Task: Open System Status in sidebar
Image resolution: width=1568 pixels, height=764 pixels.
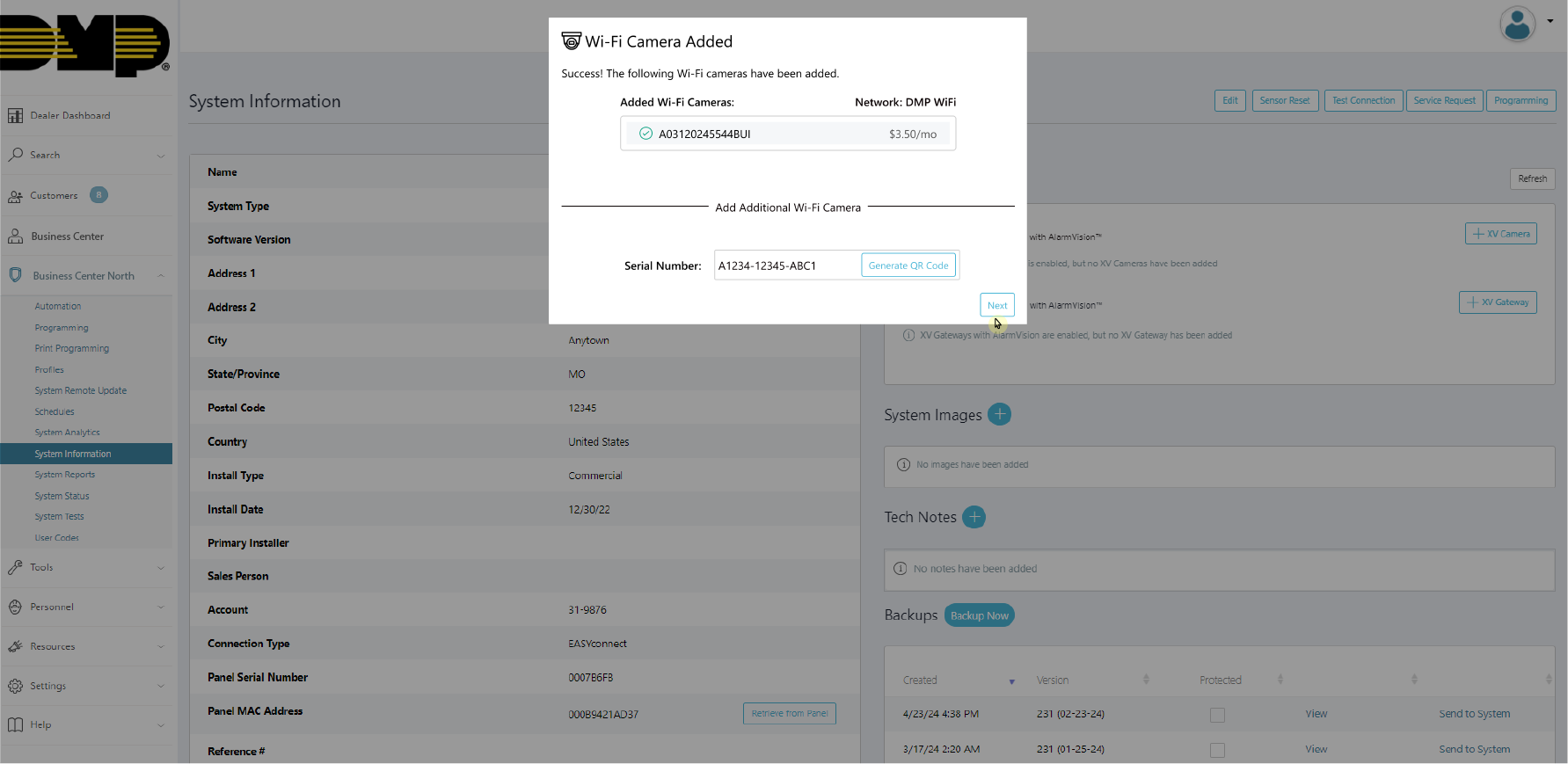Action: click(x=62, y=496)
